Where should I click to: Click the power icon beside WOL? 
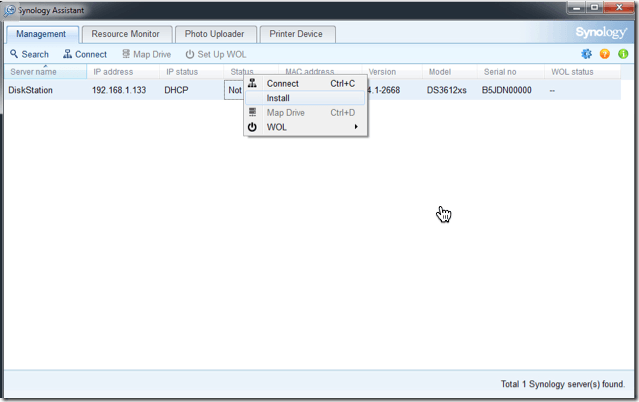click(x=252, y=127)
